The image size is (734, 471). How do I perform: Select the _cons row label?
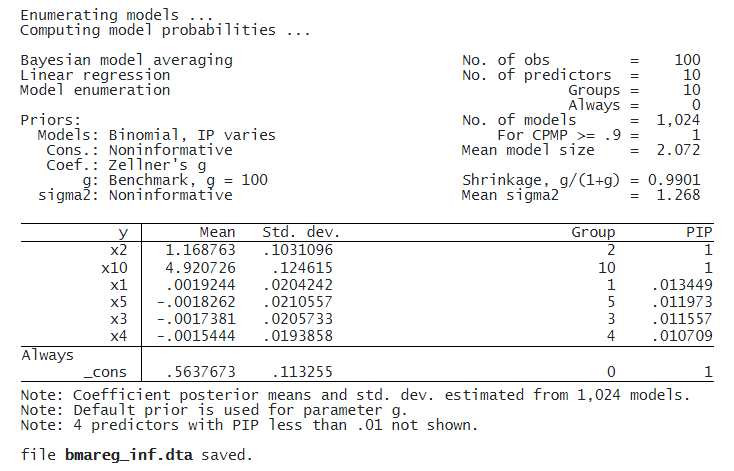pos(105,372)
